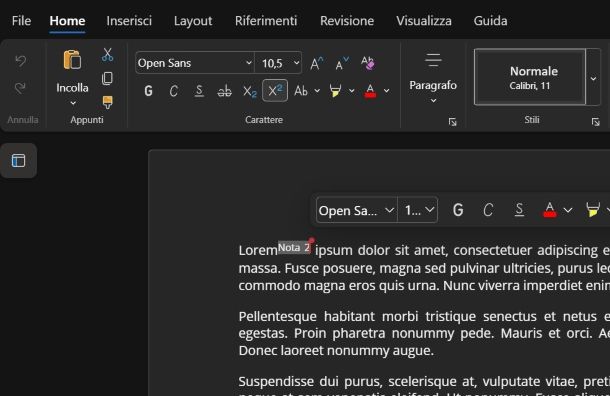Switch to the Inserisci tab

click(129, 21)
